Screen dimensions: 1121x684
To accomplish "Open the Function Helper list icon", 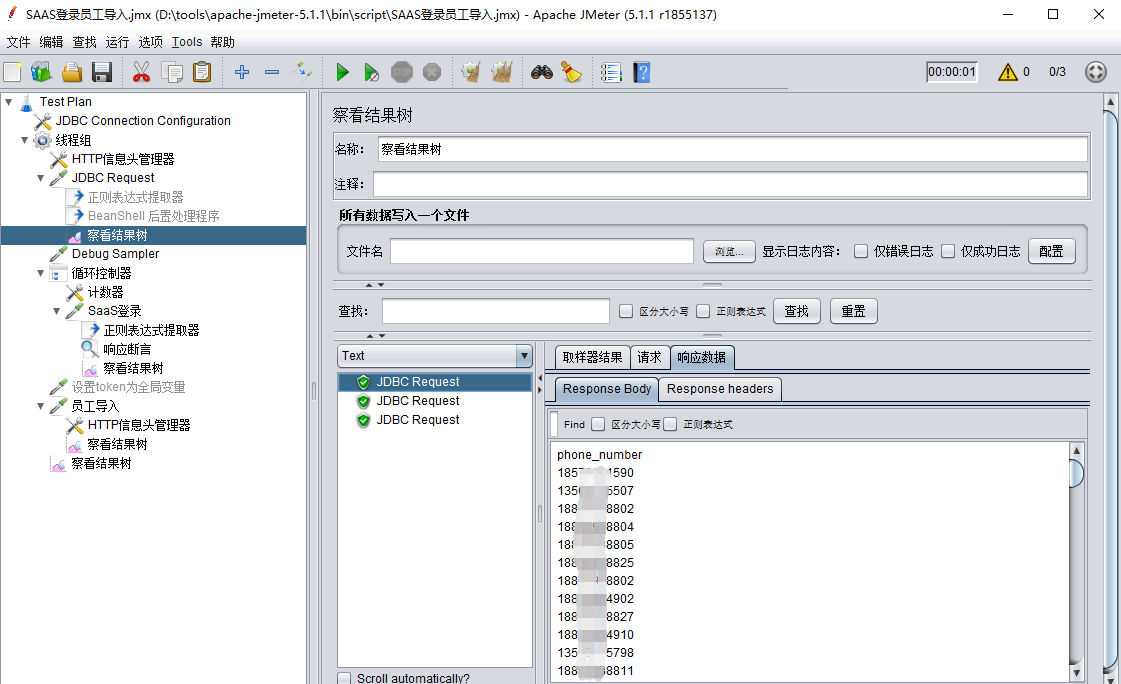I will click(x=611, y=72).
